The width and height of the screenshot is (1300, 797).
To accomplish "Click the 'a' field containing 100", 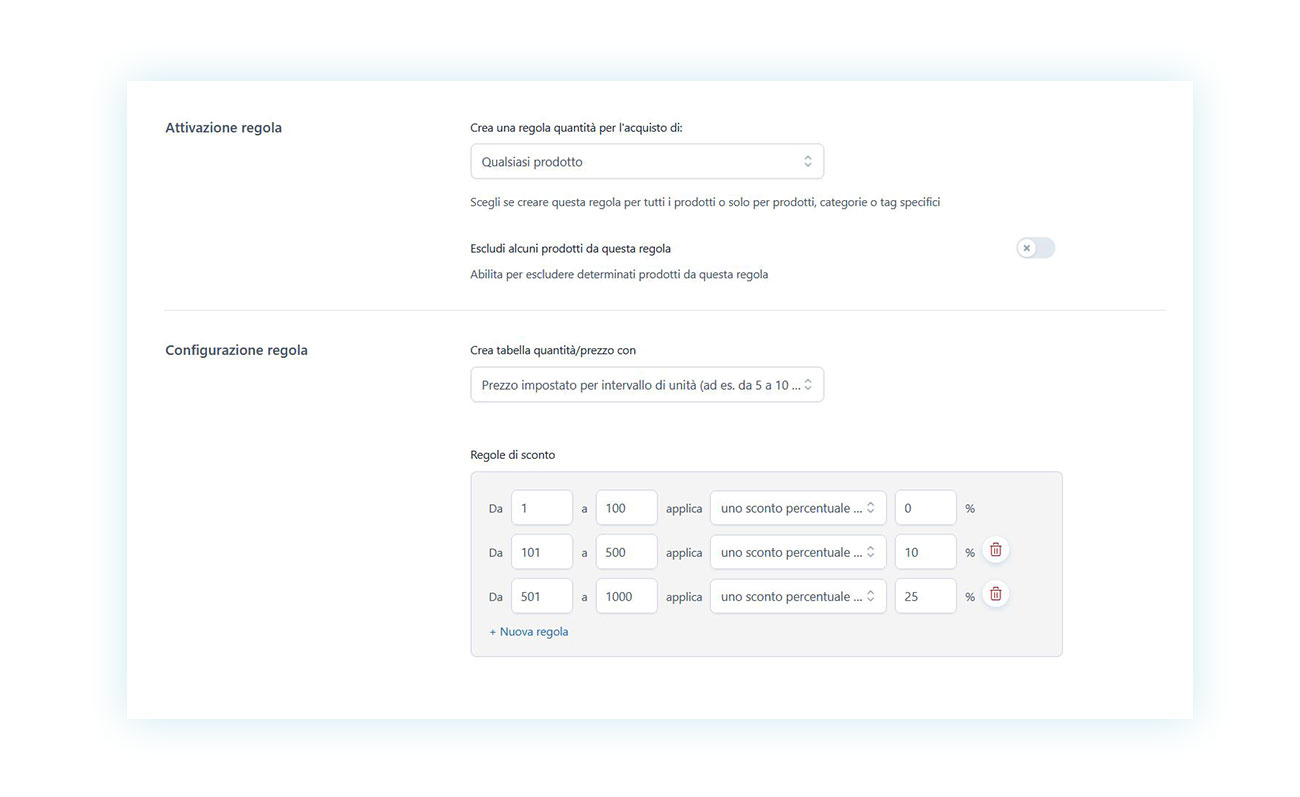I will (x=626, y=508).
